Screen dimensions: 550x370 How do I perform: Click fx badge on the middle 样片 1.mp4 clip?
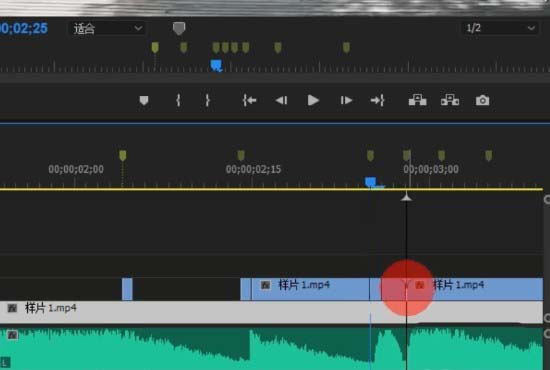tap(266, 285)
